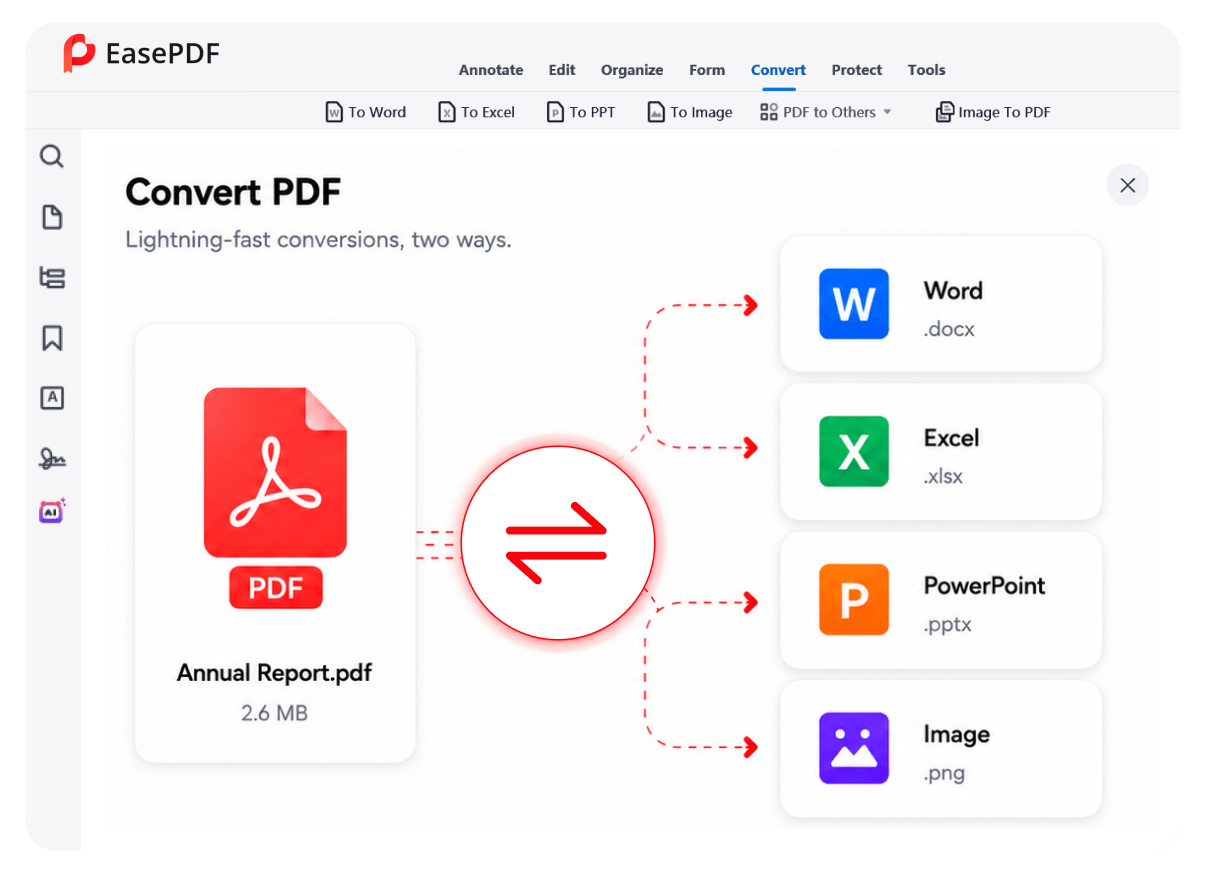The height and width of the screenshot is (875, 1206).
Task: Click the To Excel label
Action: pyautogui.click(x=488, y=113)
